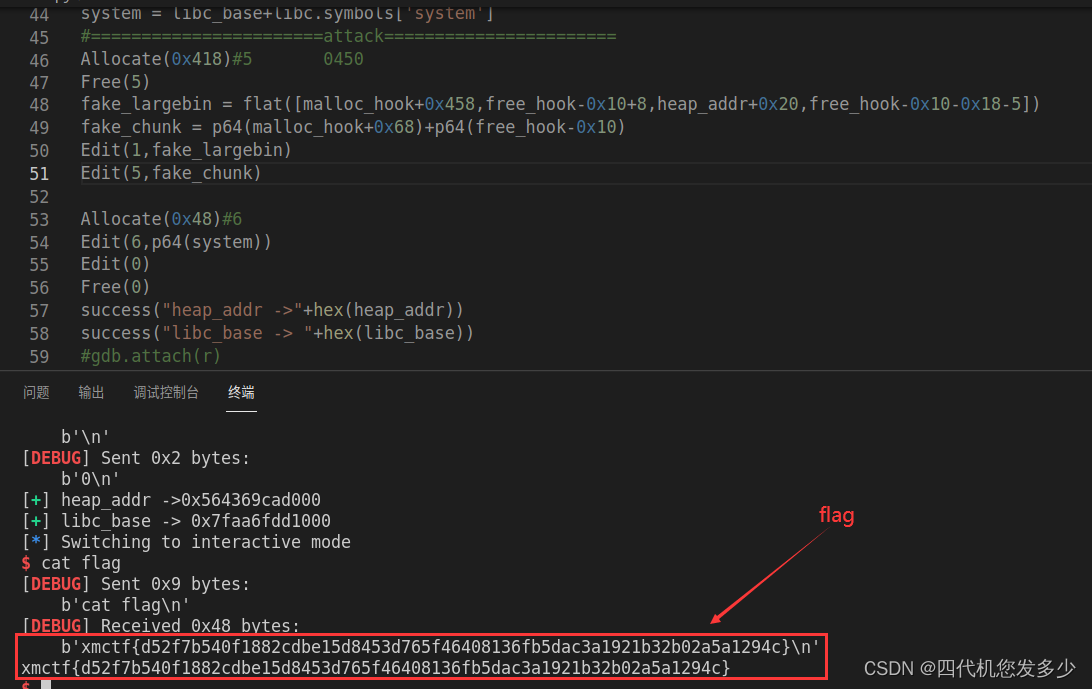Select the 终端 (Terminal) tab

(x=241, y=393)
